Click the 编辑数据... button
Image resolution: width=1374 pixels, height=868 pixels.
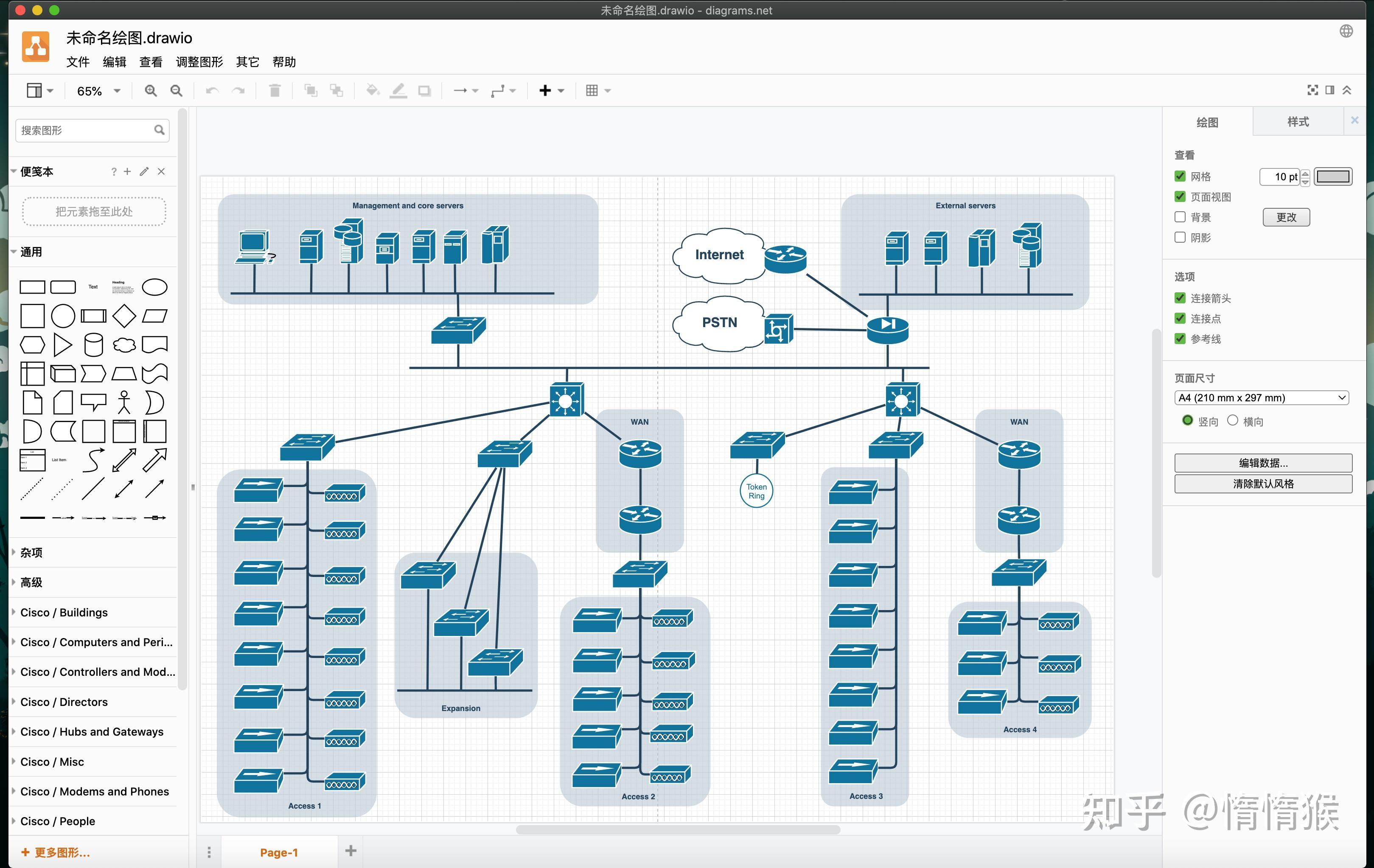(1263, 462)
